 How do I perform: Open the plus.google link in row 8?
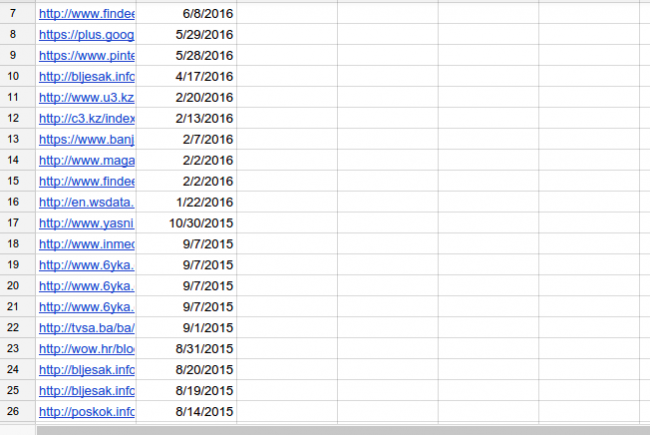point(86,34)
